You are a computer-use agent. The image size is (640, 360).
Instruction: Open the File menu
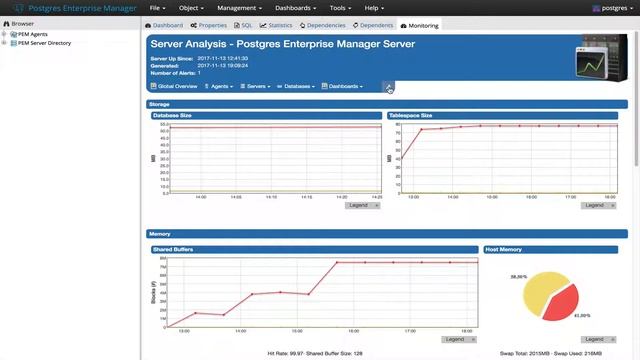(158, 8)
